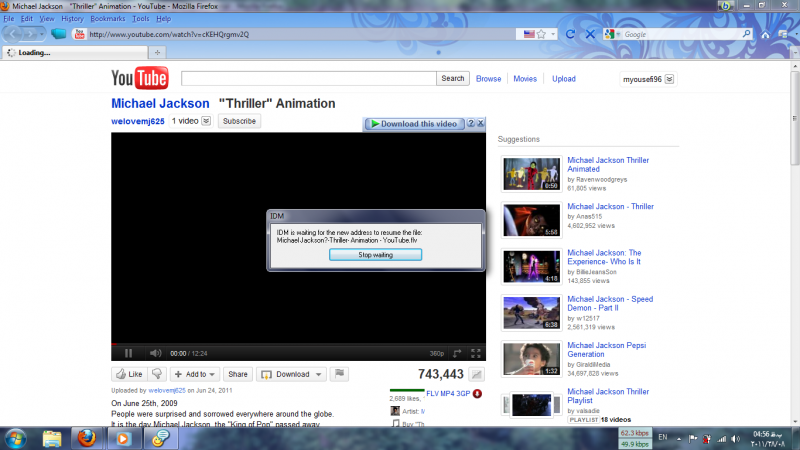The image size is (800, 450).
Task: Open the bookmark star dropdown arrow
Action: [553, 34]
